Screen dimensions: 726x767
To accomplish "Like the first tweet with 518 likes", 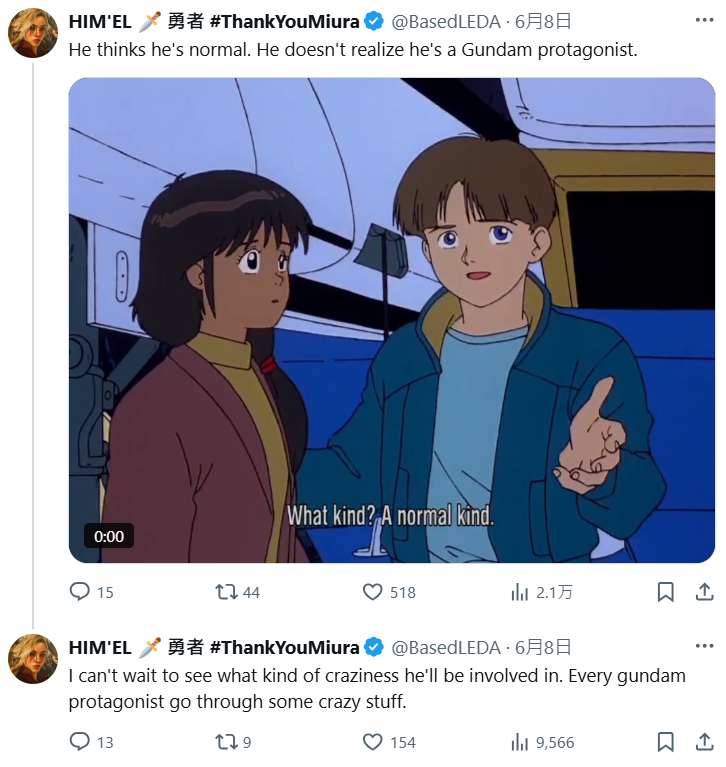I will tap(373, 592).
